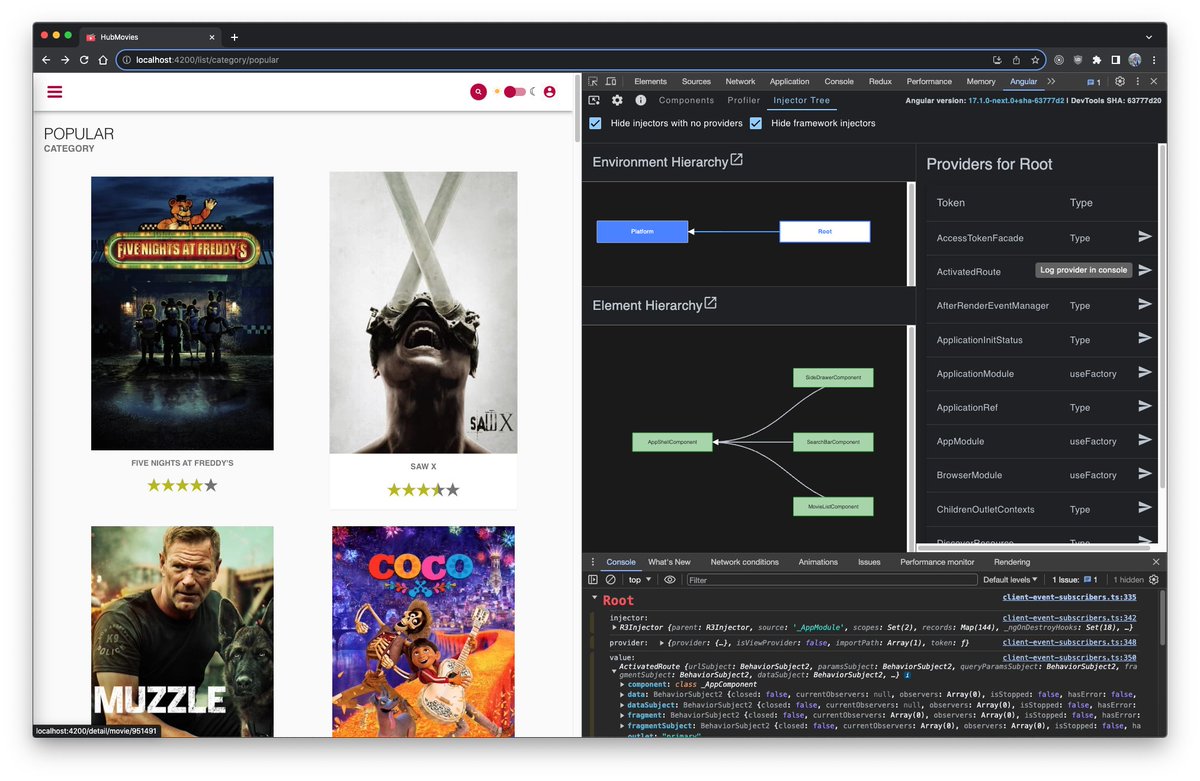The width and height of the screenshot is (1200, 781).
Task: Click the browser back arrow
Action: point(46,60)
